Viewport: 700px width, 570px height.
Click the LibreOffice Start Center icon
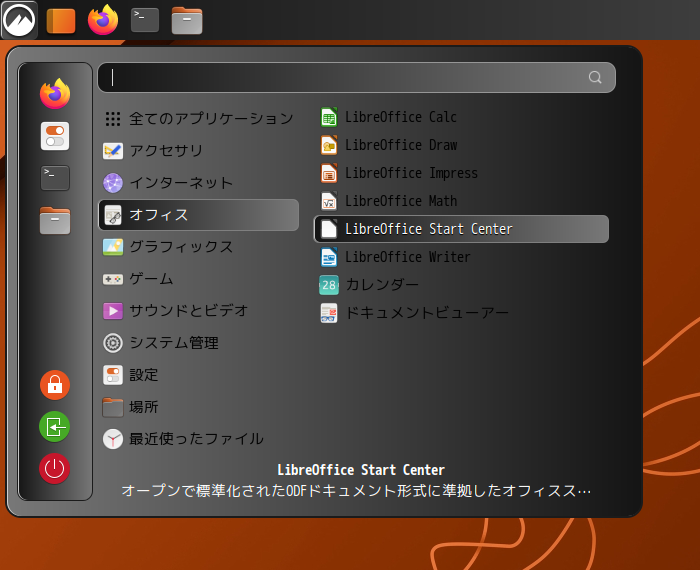click(x=329, y=229)
